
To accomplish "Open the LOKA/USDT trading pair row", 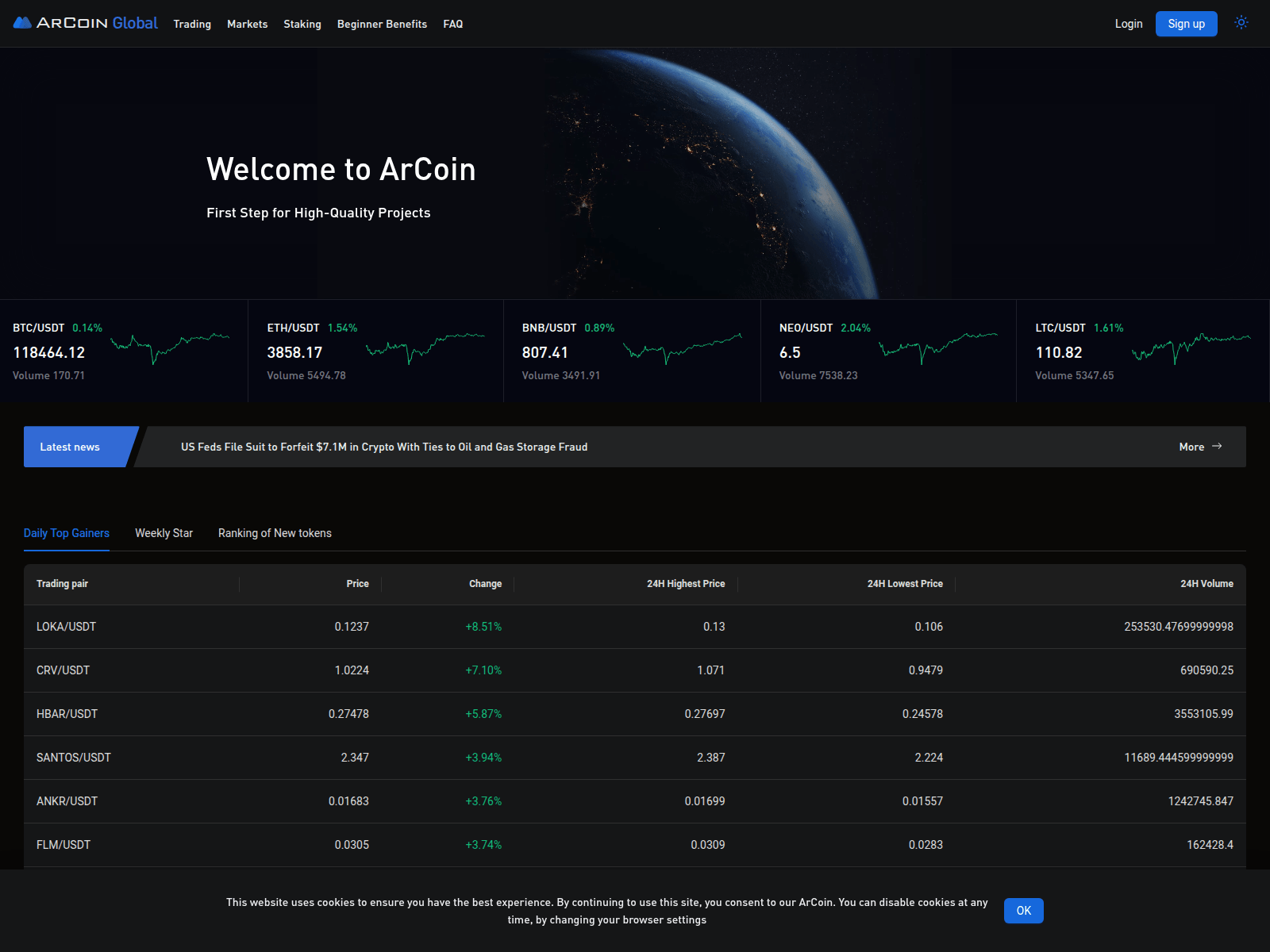I will (67, 627).
